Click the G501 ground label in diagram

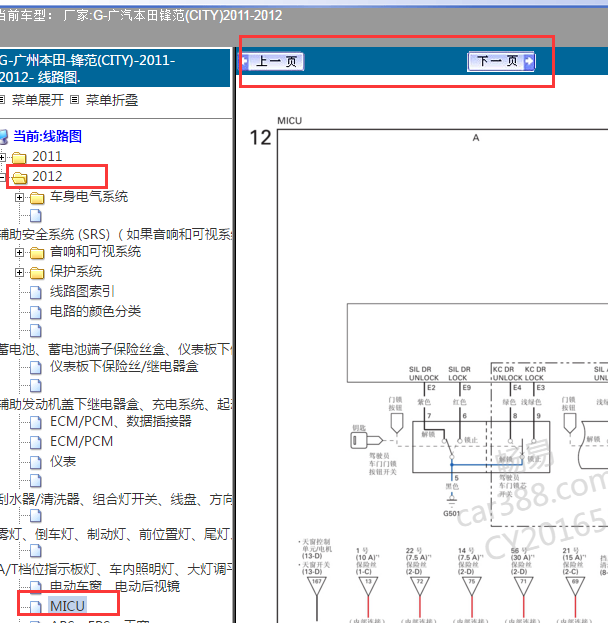coord(451,514)
